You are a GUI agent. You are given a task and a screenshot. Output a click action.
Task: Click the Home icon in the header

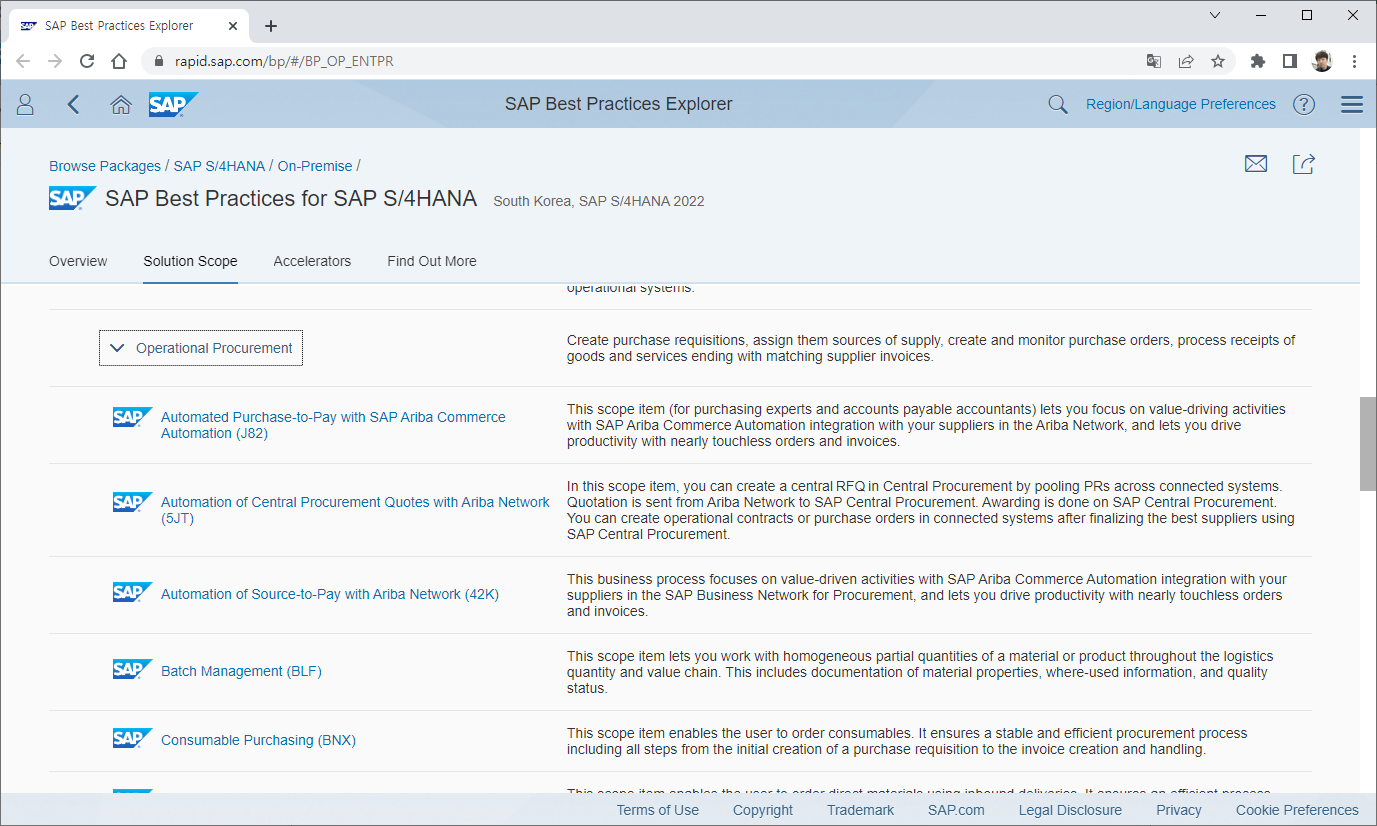point(121,104)
